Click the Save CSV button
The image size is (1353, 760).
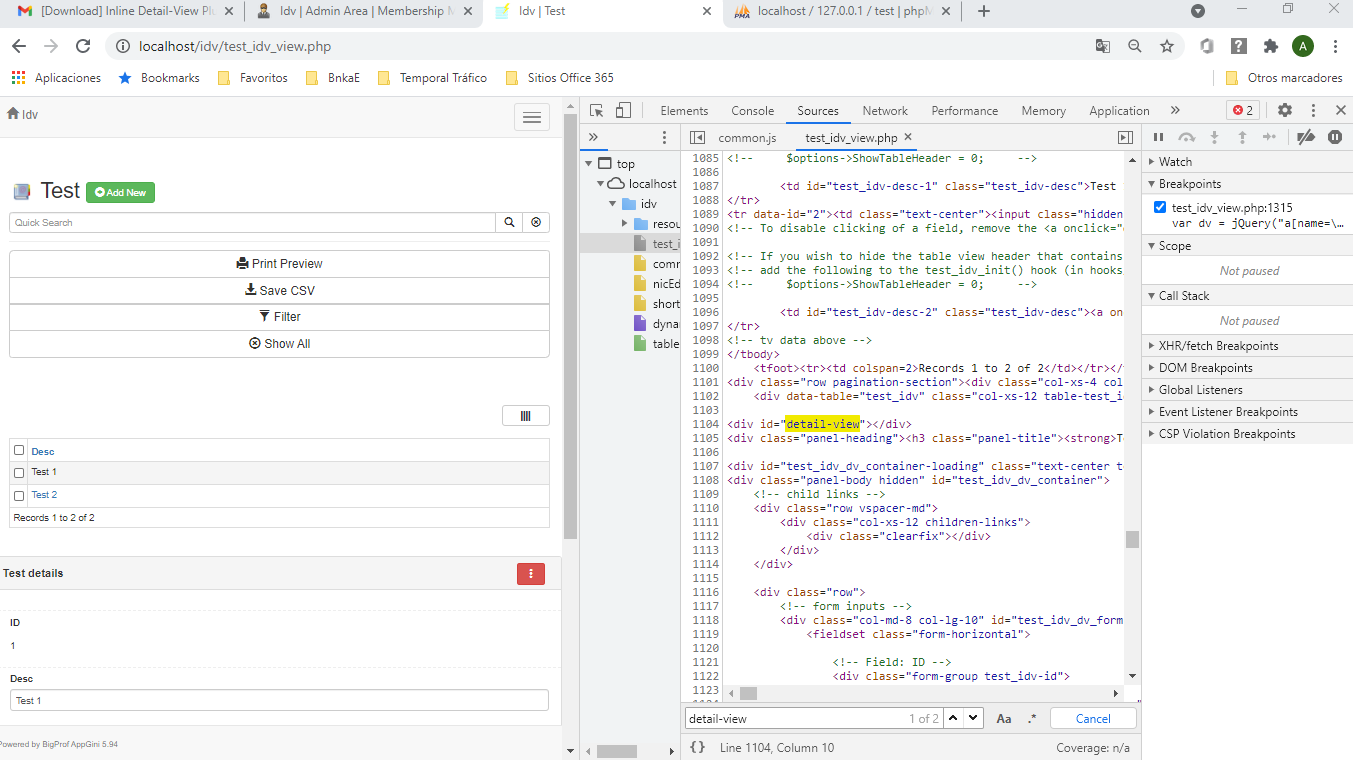(x=279, y=290)
